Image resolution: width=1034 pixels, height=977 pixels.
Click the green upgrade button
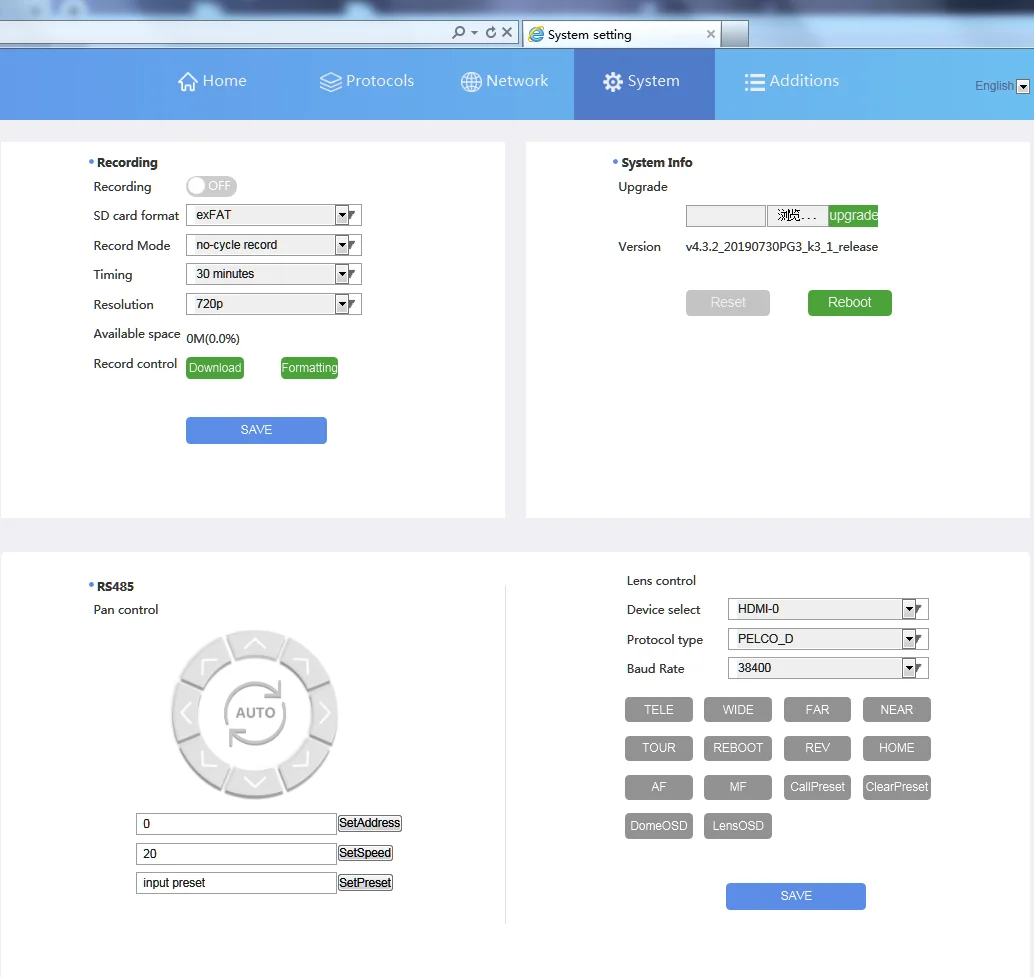(853, 216)
